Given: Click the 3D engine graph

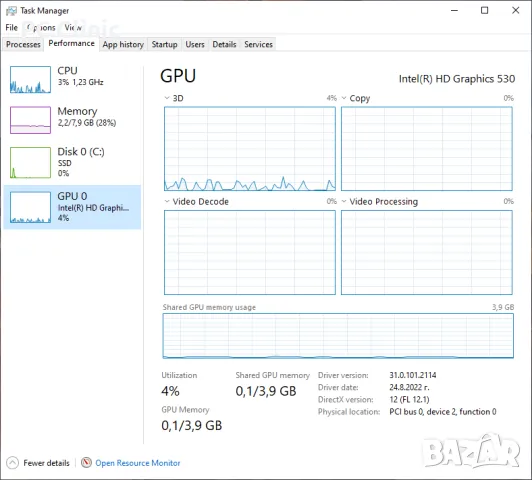Looking at the screenshot, I should tap(250, 149).
